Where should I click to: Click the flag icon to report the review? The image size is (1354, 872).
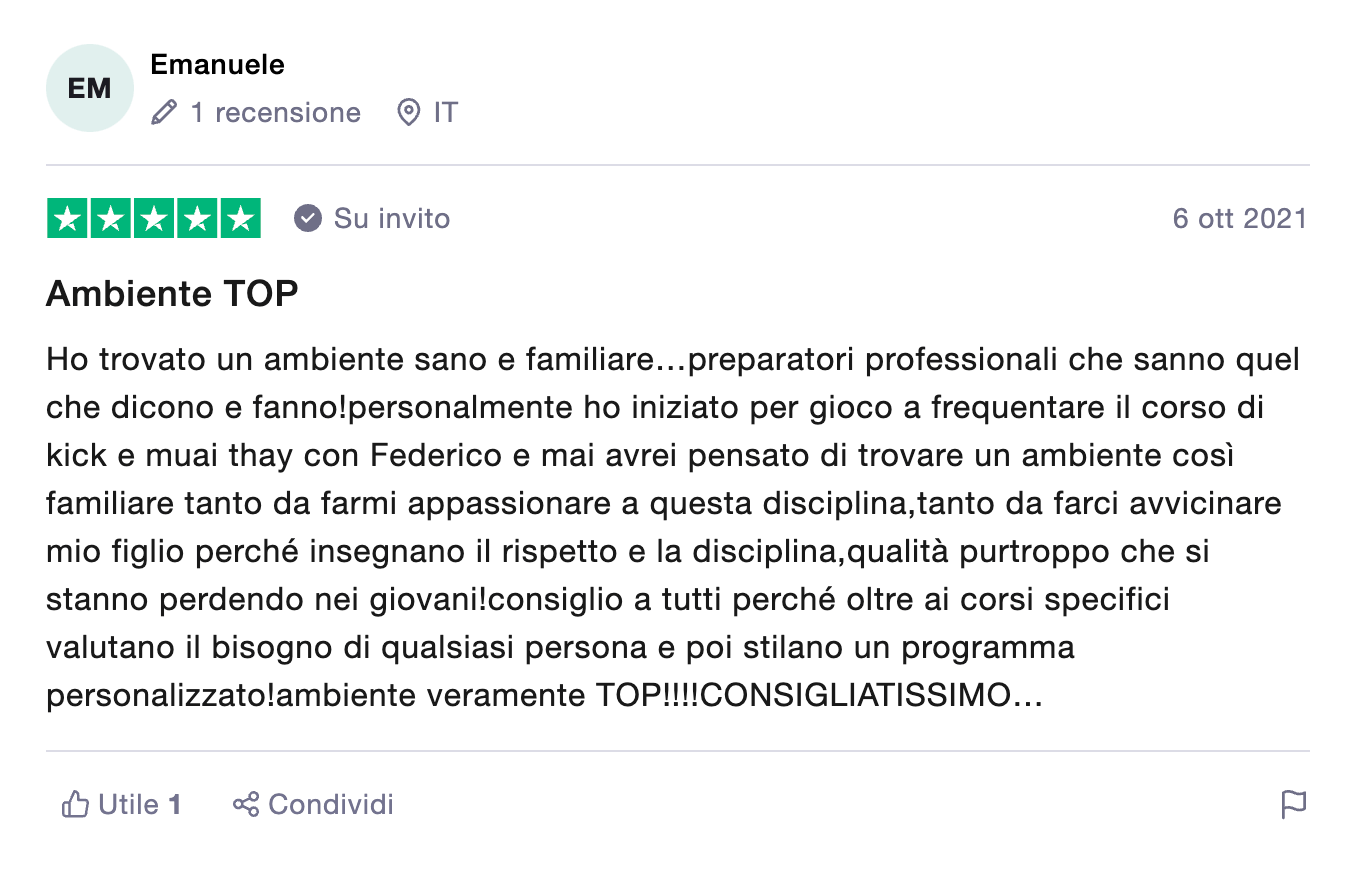point(1295,803)
